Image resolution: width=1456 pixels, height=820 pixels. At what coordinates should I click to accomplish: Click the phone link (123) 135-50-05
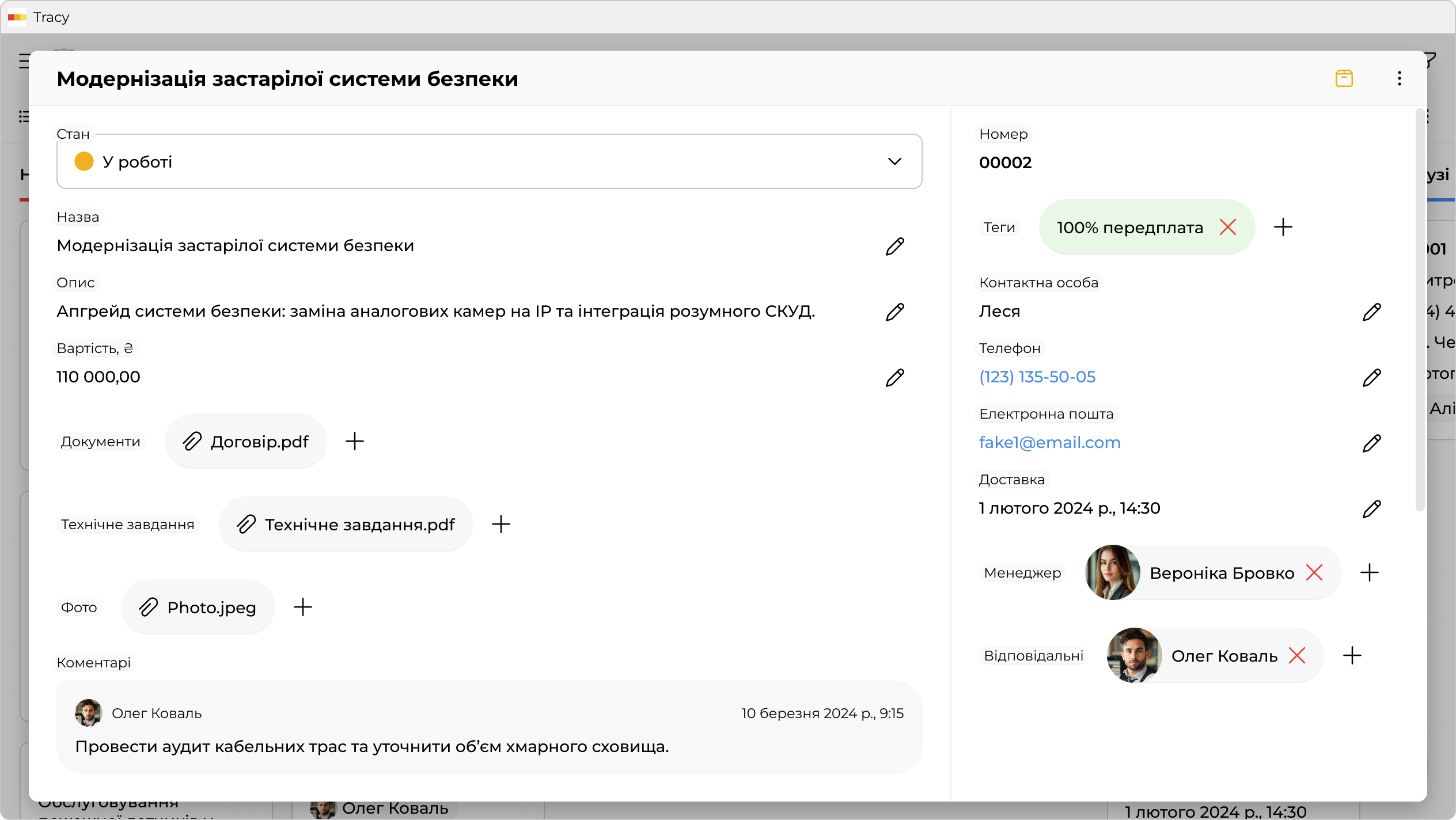click(1037, 377)
